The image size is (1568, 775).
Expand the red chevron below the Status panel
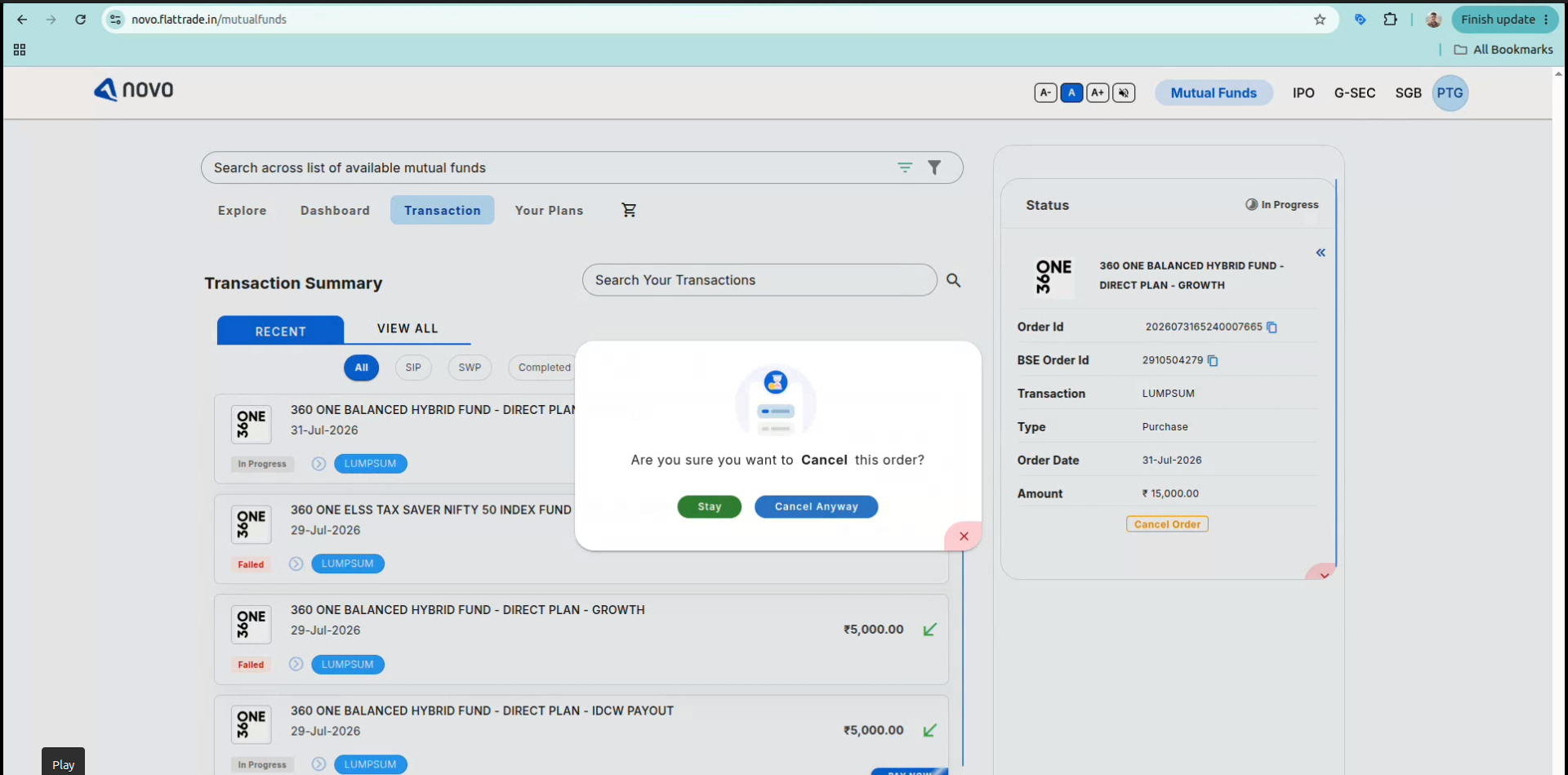(1323, 573)
